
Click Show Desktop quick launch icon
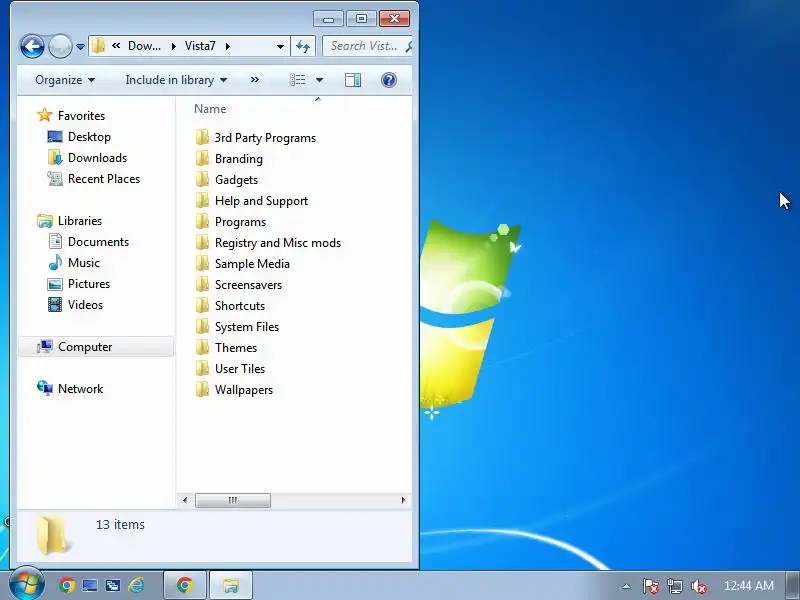(x=90, y=585)
